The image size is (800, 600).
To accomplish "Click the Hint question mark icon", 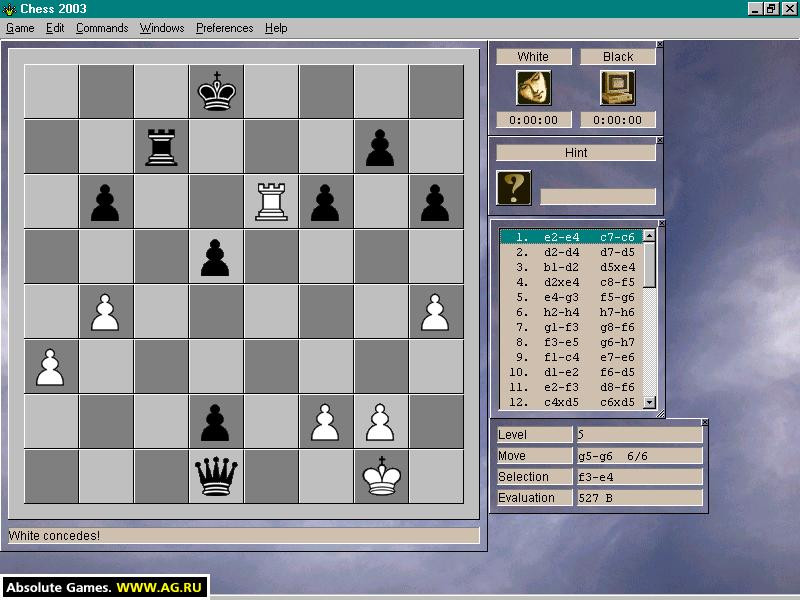I will point(514,188).
